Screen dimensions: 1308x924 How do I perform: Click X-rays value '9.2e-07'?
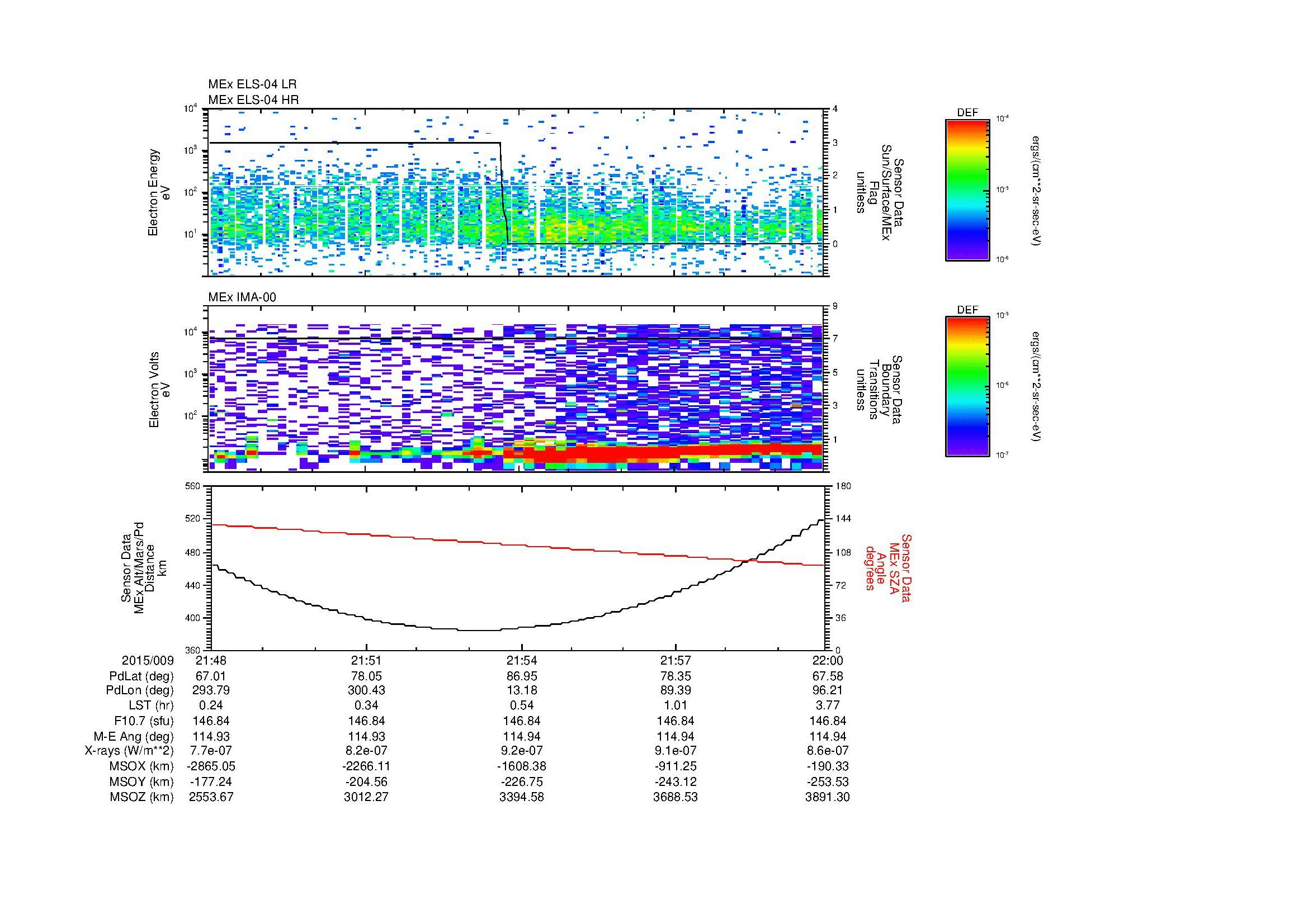[x=521, y=751]
